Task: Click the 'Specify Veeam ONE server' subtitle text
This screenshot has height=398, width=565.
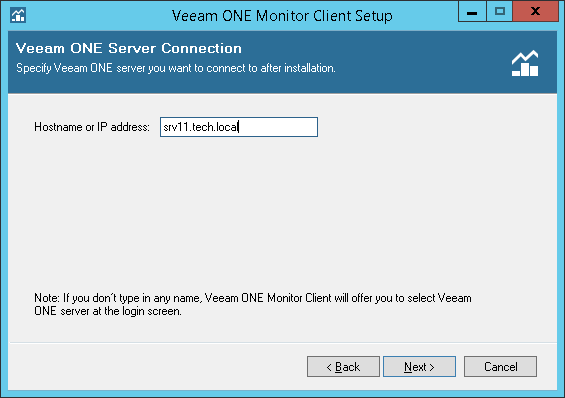Action: click(176, 68)
